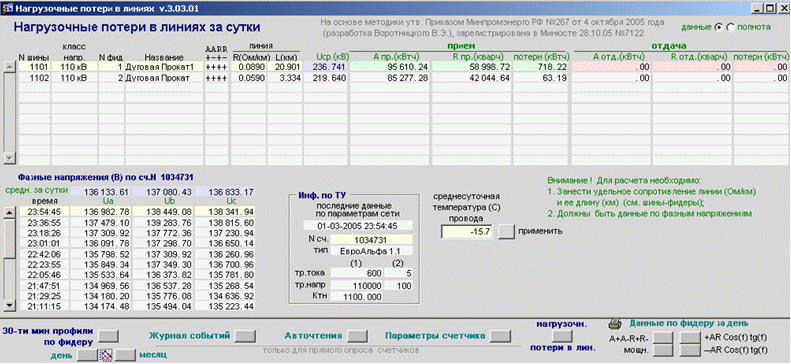The height and width of the screenshot is (364, 791).
Task: Click down arrow of the lines table scrollbar
Action: click(x=9, y=158)
